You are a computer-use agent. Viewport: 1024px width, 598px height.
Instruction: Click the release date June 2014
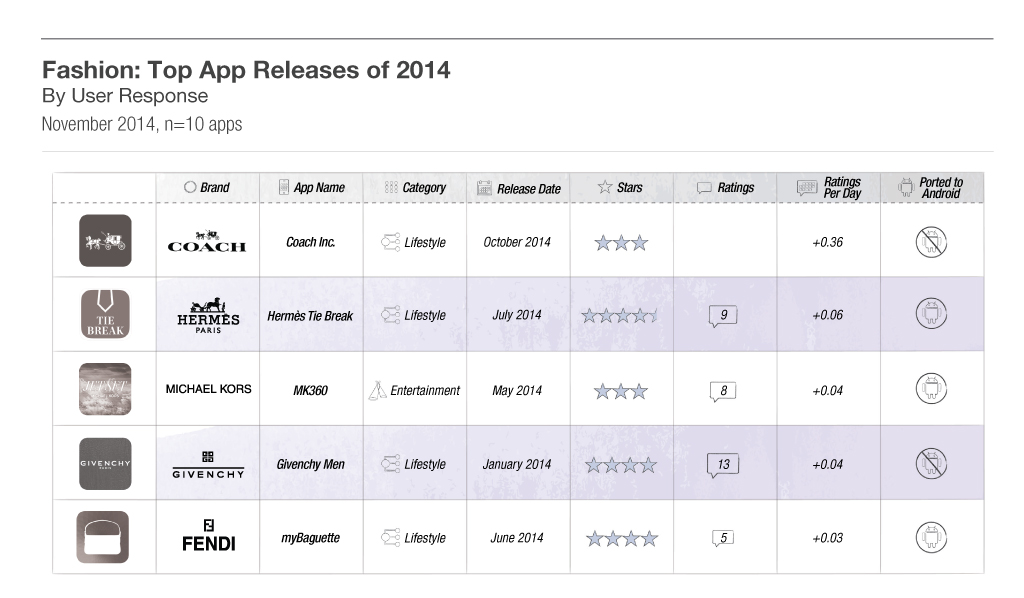pos(517,538)
